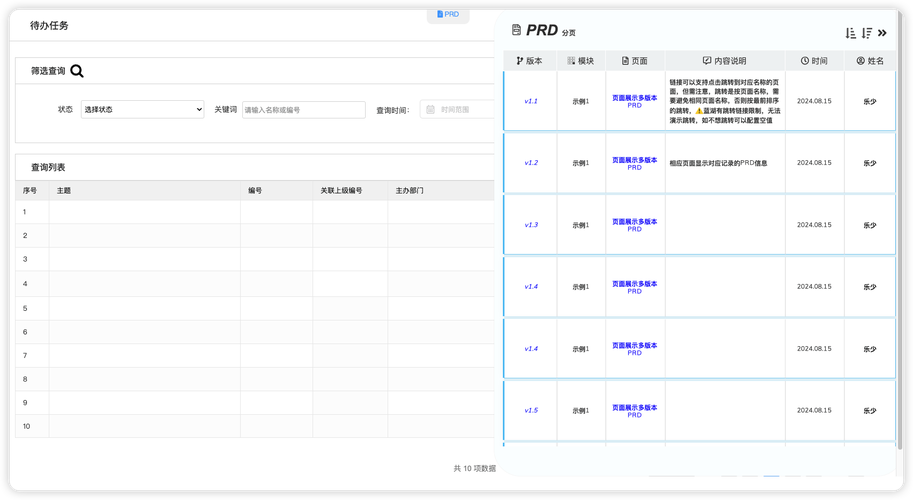Click the page icon in the 页面 header

pos(625,61)
